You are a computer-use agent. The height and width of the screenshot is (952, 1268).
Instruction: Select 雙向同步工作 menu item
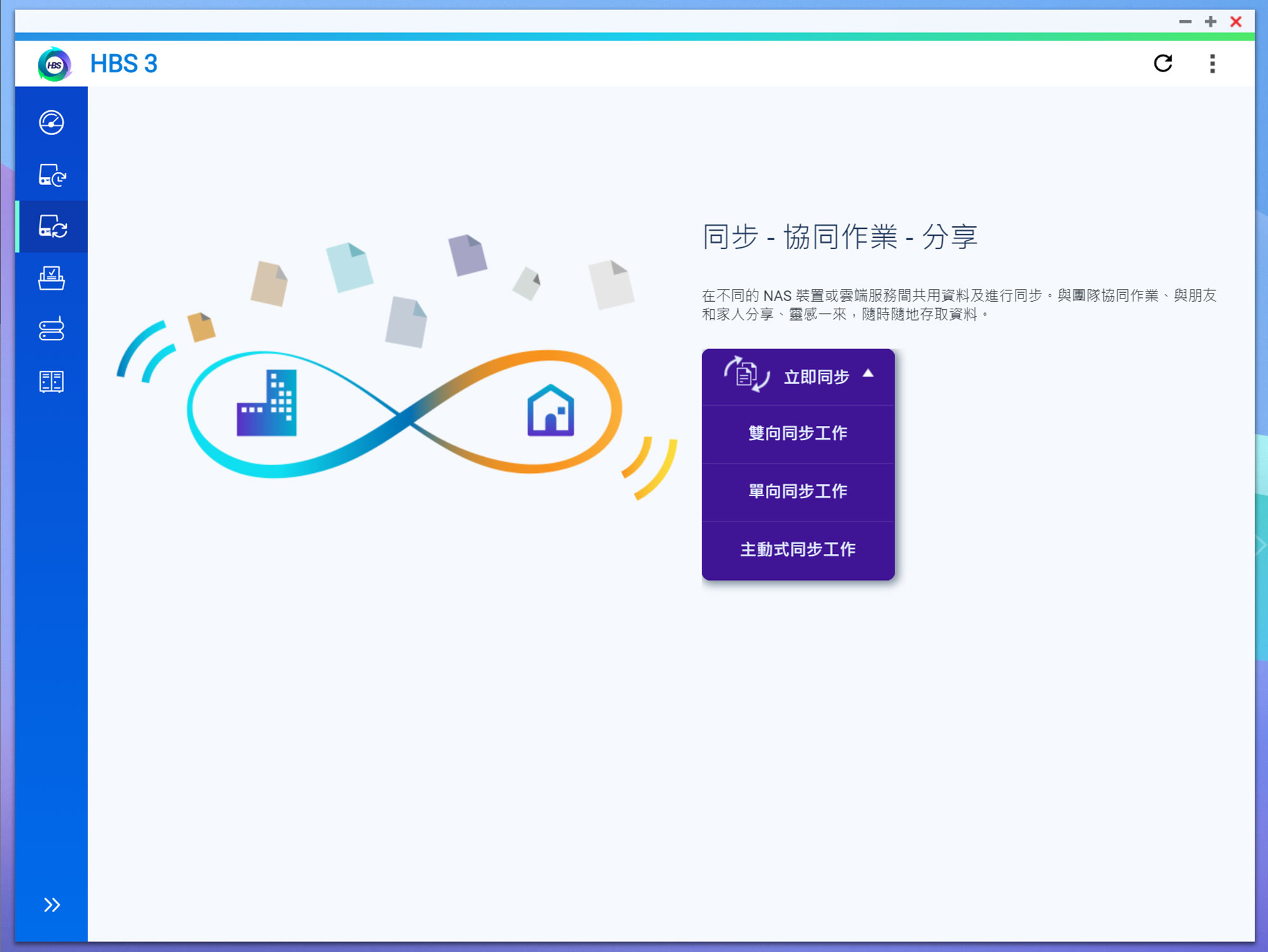[798, 434]
